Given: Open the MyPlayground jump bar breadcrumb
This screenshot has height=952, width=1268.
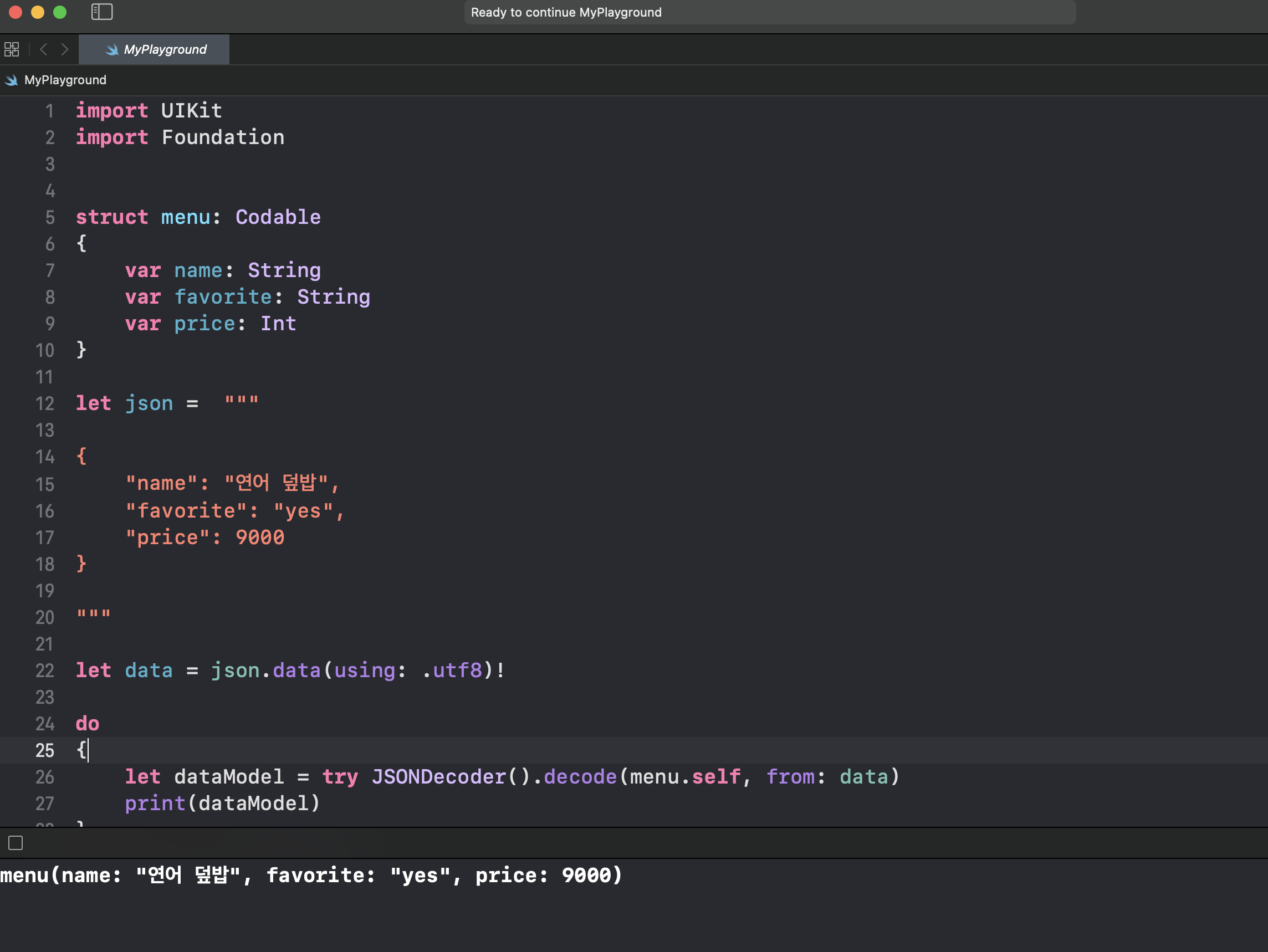Looking at the screenshot, I should pyautogui.click(x=65, y=80).
